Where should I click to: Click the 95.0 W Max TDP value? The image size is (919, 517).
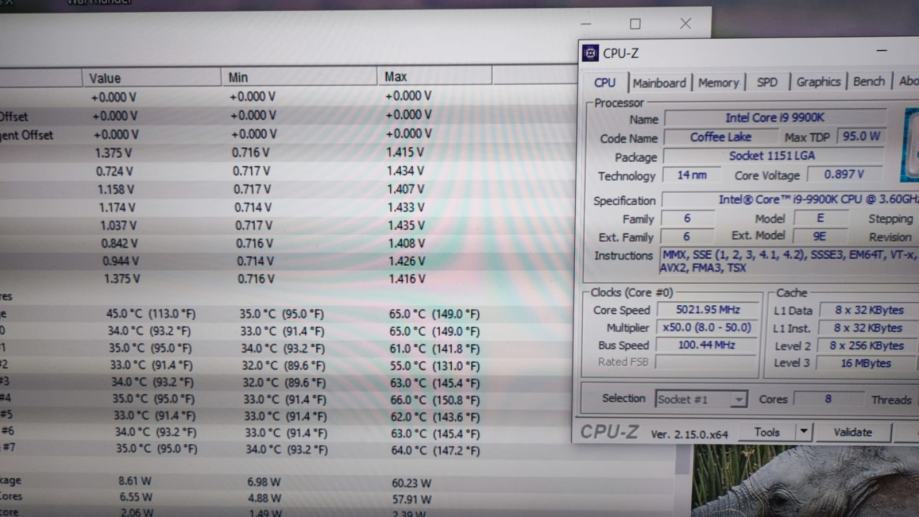(860, 136)
